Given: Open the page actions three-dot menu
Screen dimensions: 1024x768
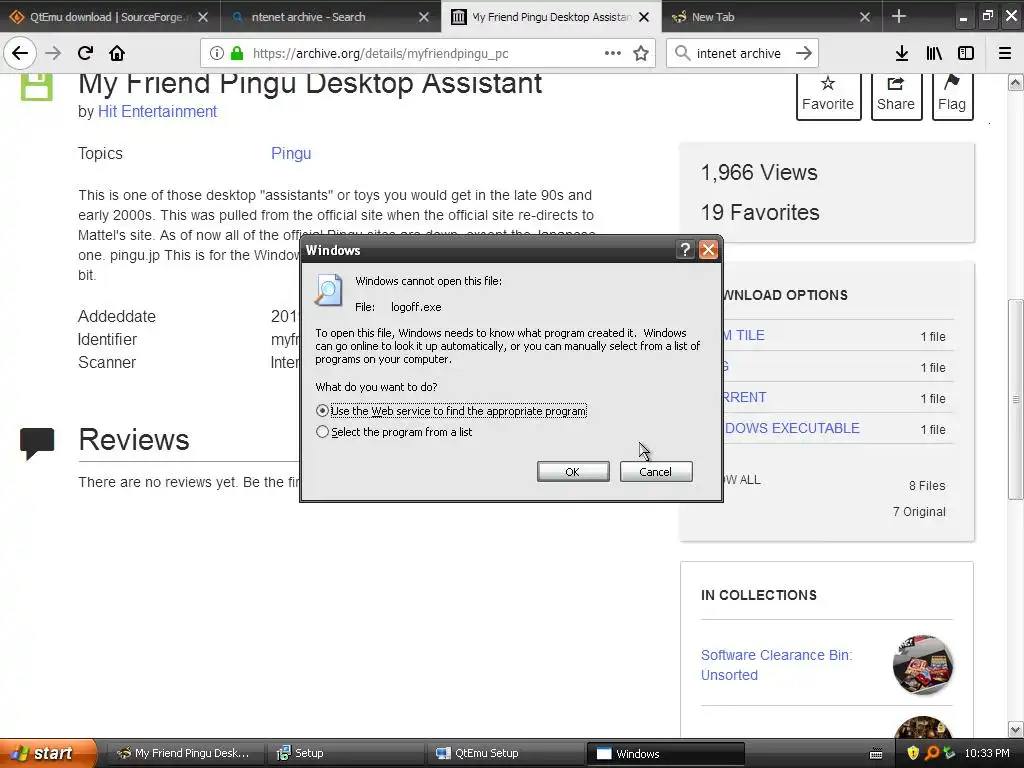Looking at the screenshot, I should (x=613, y=54).
